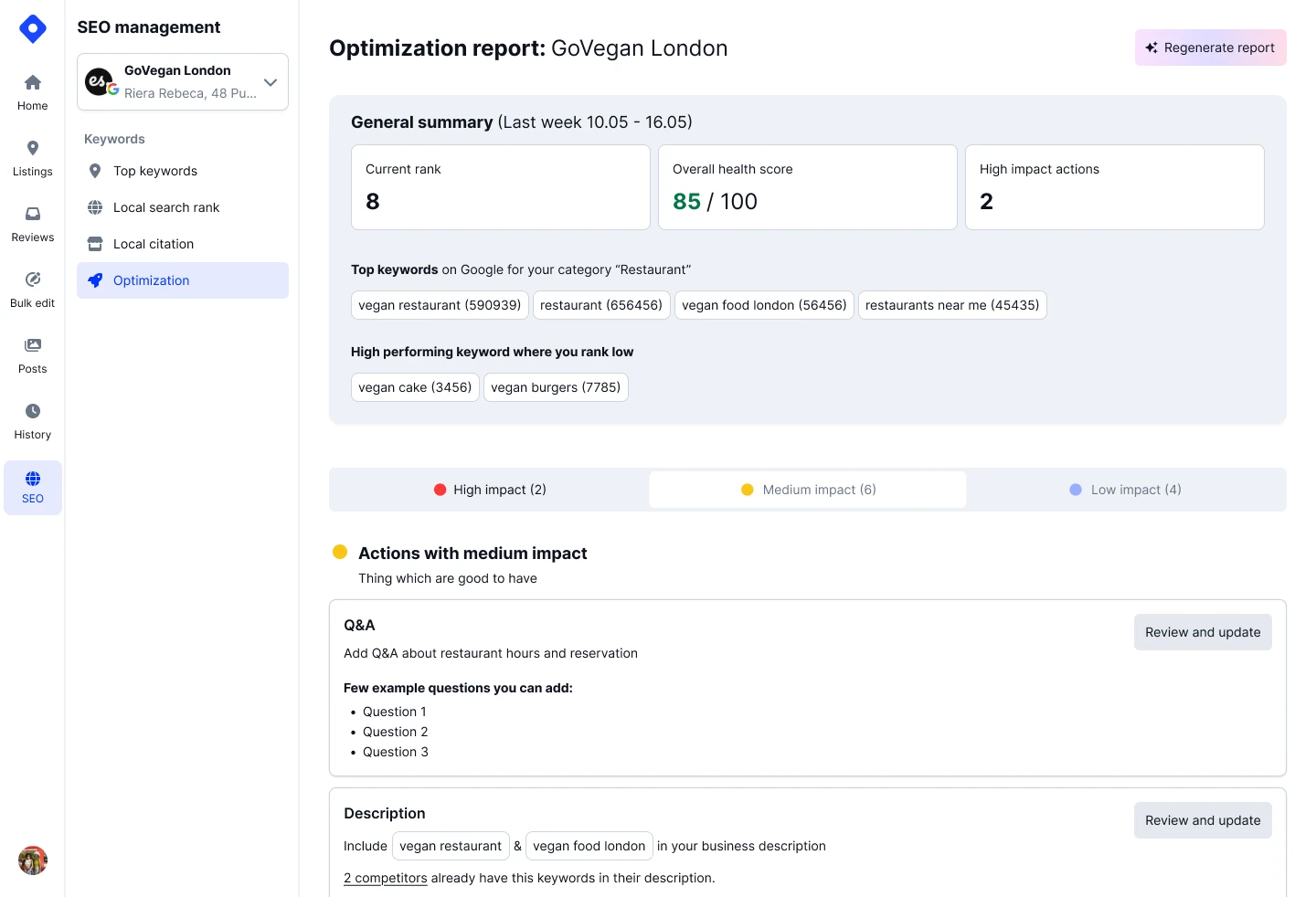
Task: Click Review and update for Q&A
Action: coord(1203,632)
